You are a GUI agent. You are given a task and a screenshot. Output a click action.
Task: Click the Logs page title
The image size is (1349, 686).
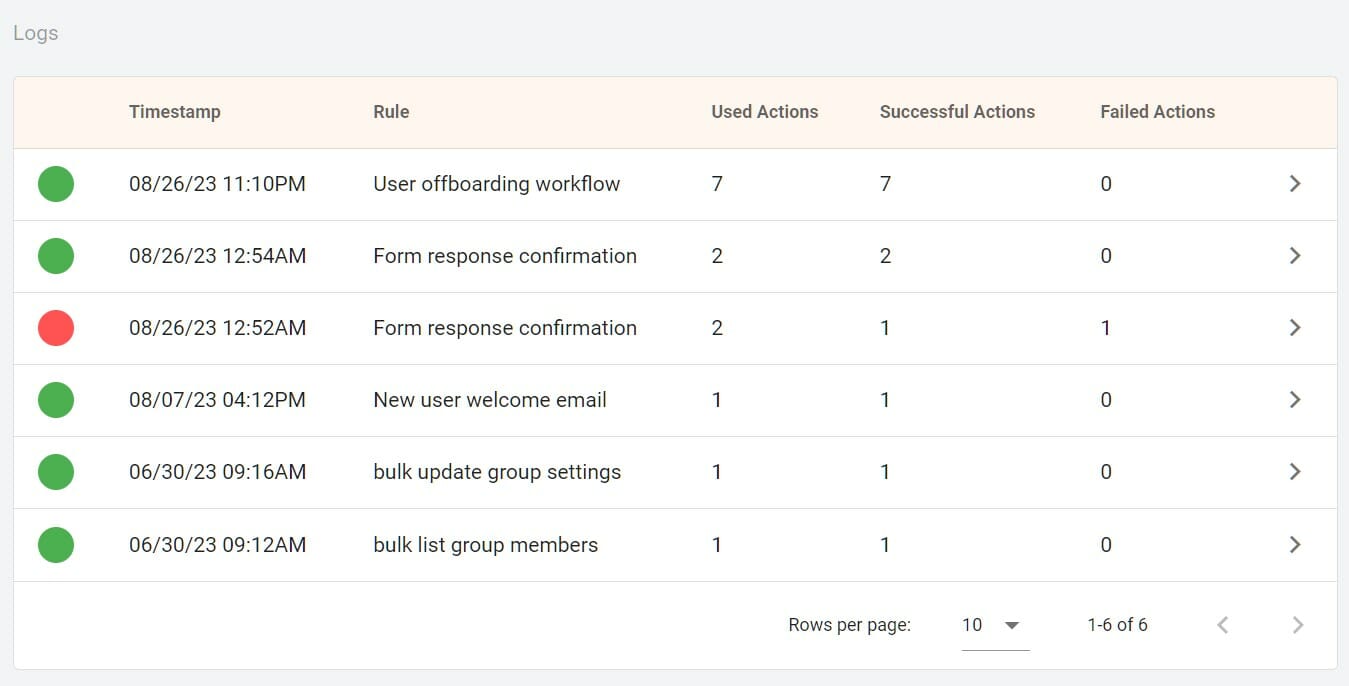pos(35,32)
